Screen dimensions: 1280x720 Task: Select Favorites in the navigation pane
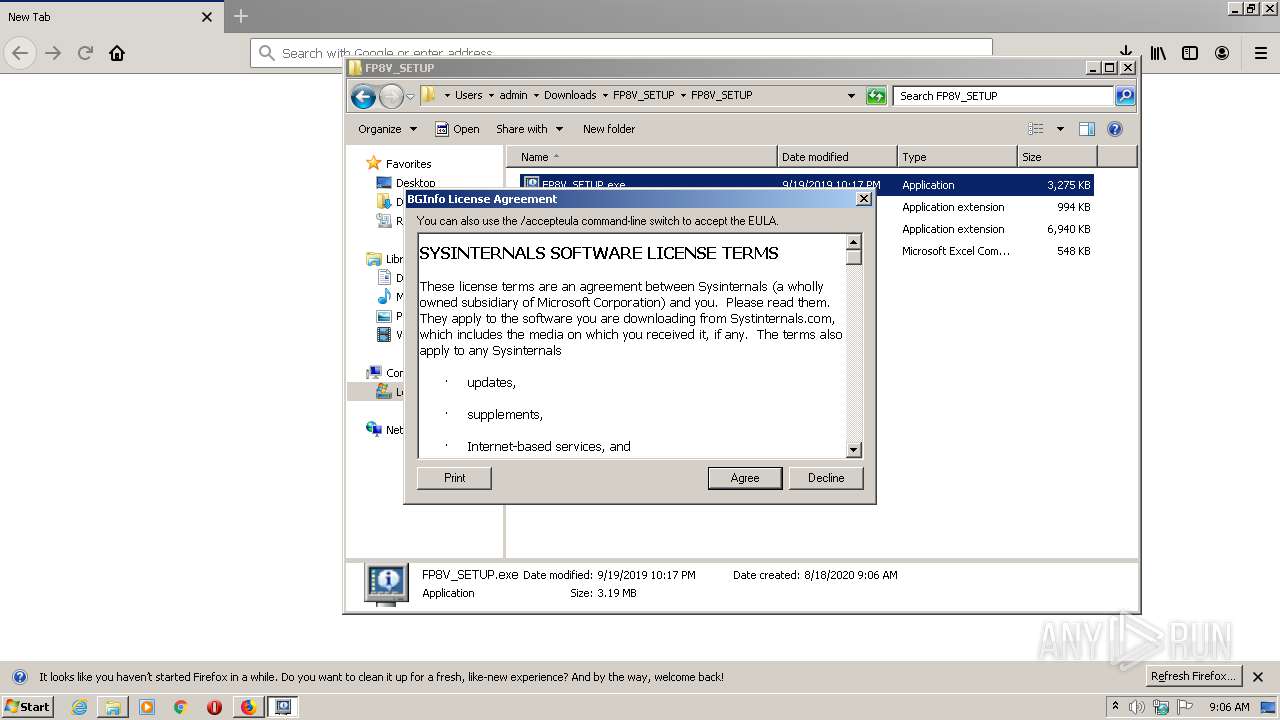pos(408,164)
